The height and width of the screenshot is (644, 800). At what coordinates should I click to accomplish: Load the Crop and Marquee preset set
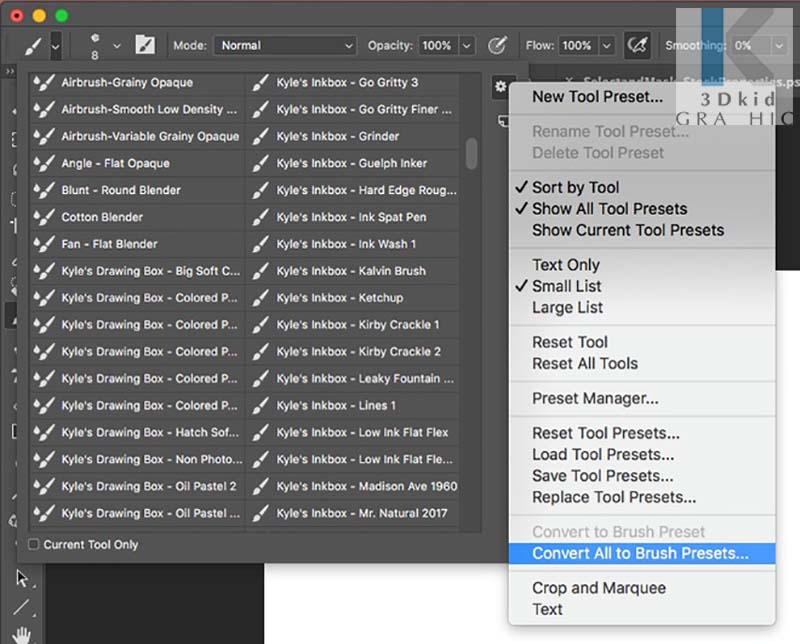pyautogui.click(x=642, y=588)
